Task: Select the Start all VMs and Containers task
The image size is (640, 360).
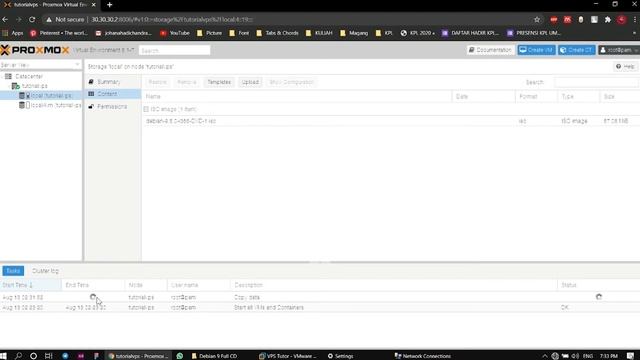Action: [x=320, y=307]
